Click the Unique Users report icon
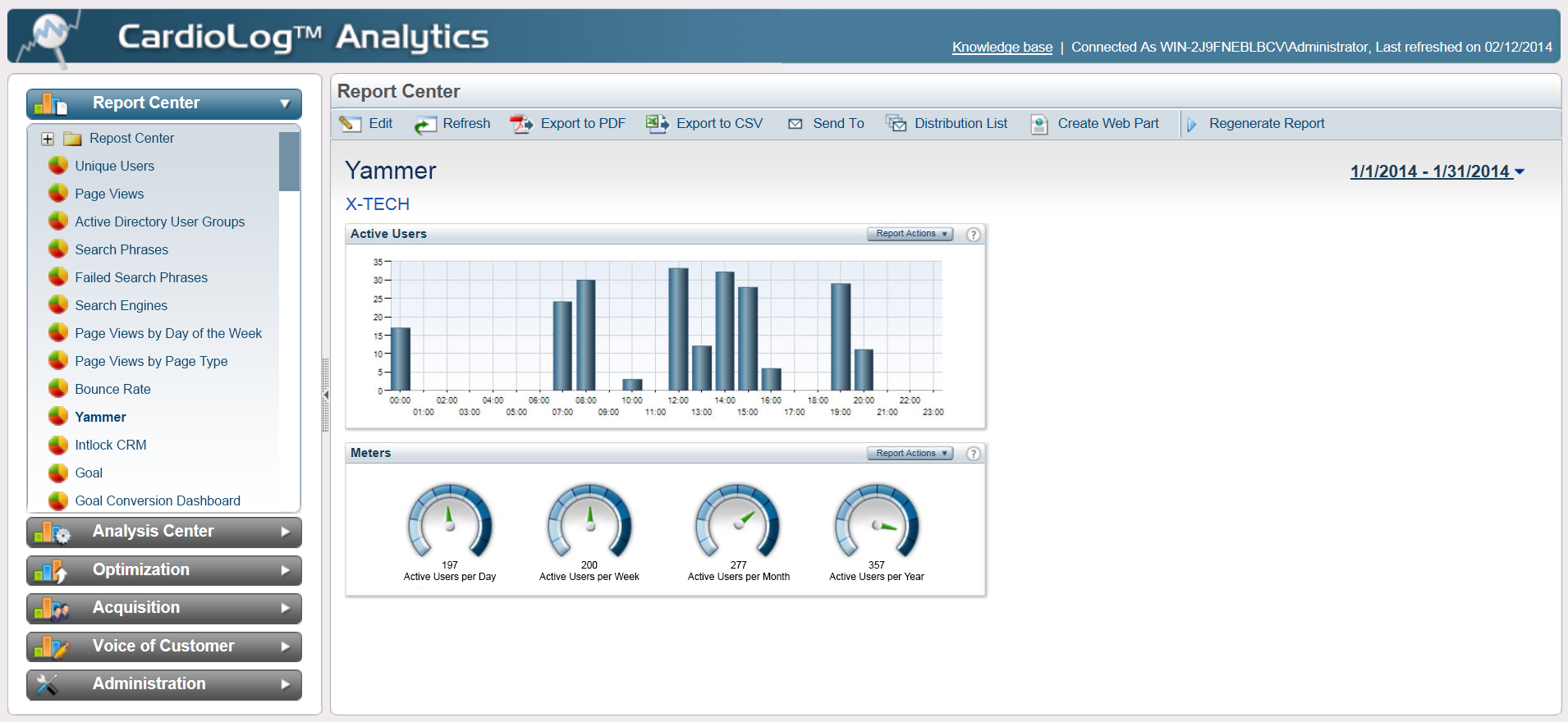This screenshot has height=722, width=1568. click(58, 166)
